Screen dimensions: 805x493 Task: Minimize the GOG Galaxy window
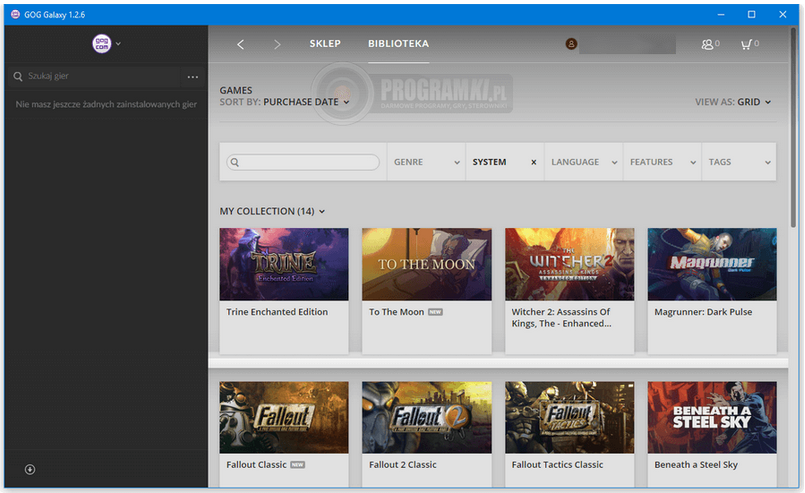[x=721, y=14]
